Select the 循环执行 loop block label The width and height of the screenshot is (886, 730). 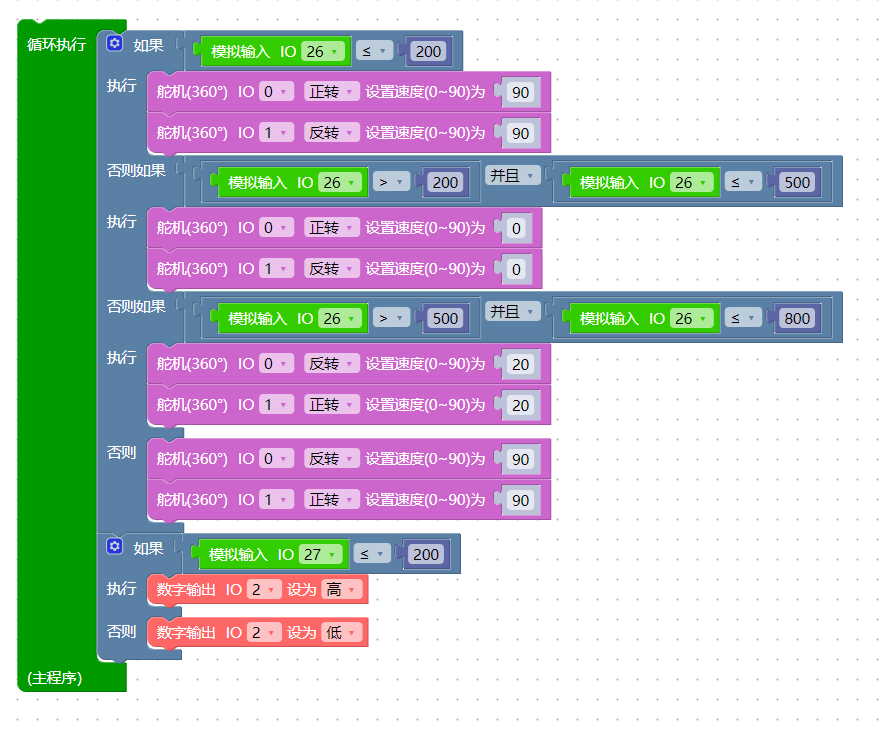[x=57, y=44]
